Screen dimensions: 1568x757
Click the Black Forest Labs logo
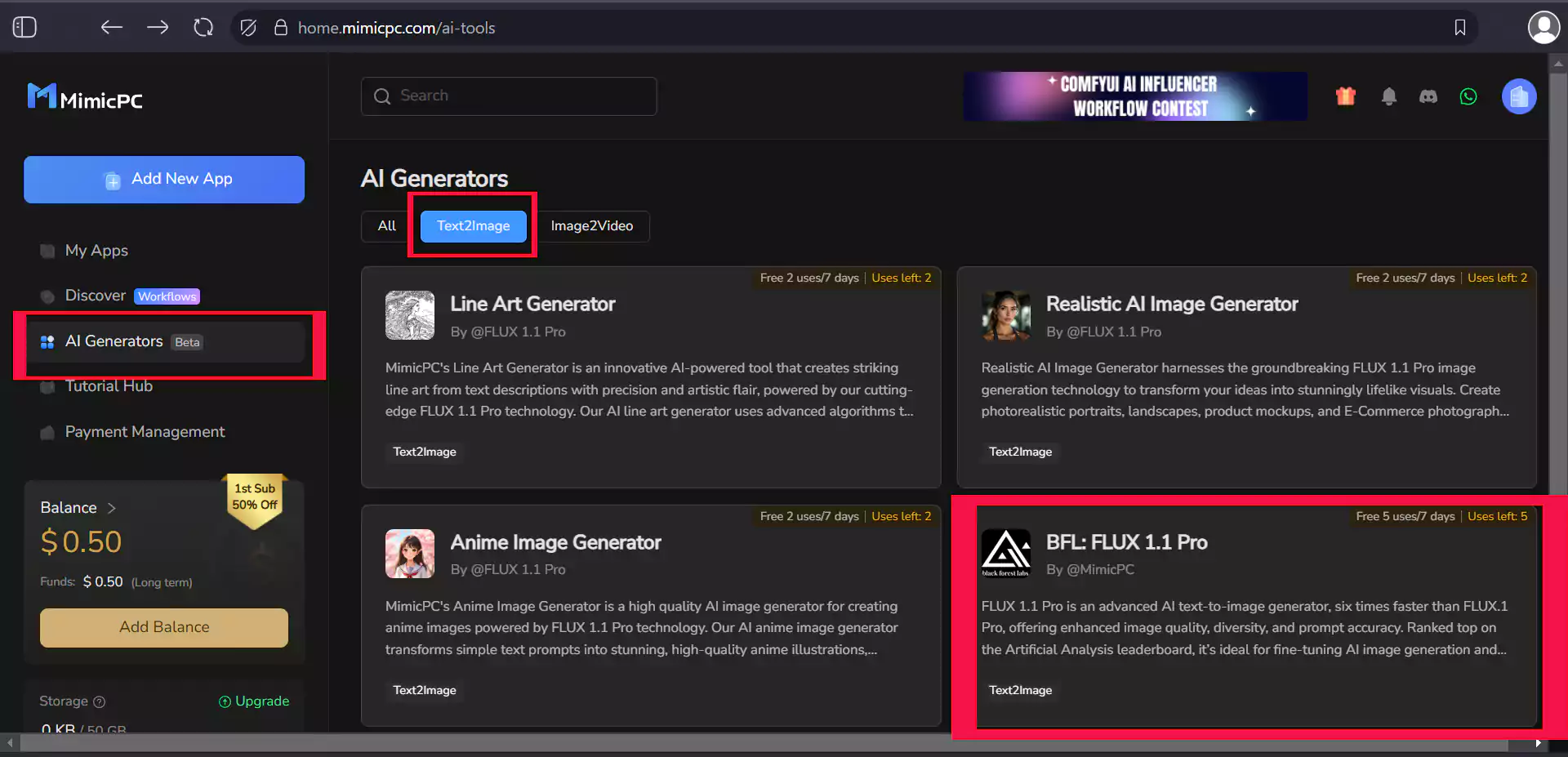click(x=1005, y=554)
